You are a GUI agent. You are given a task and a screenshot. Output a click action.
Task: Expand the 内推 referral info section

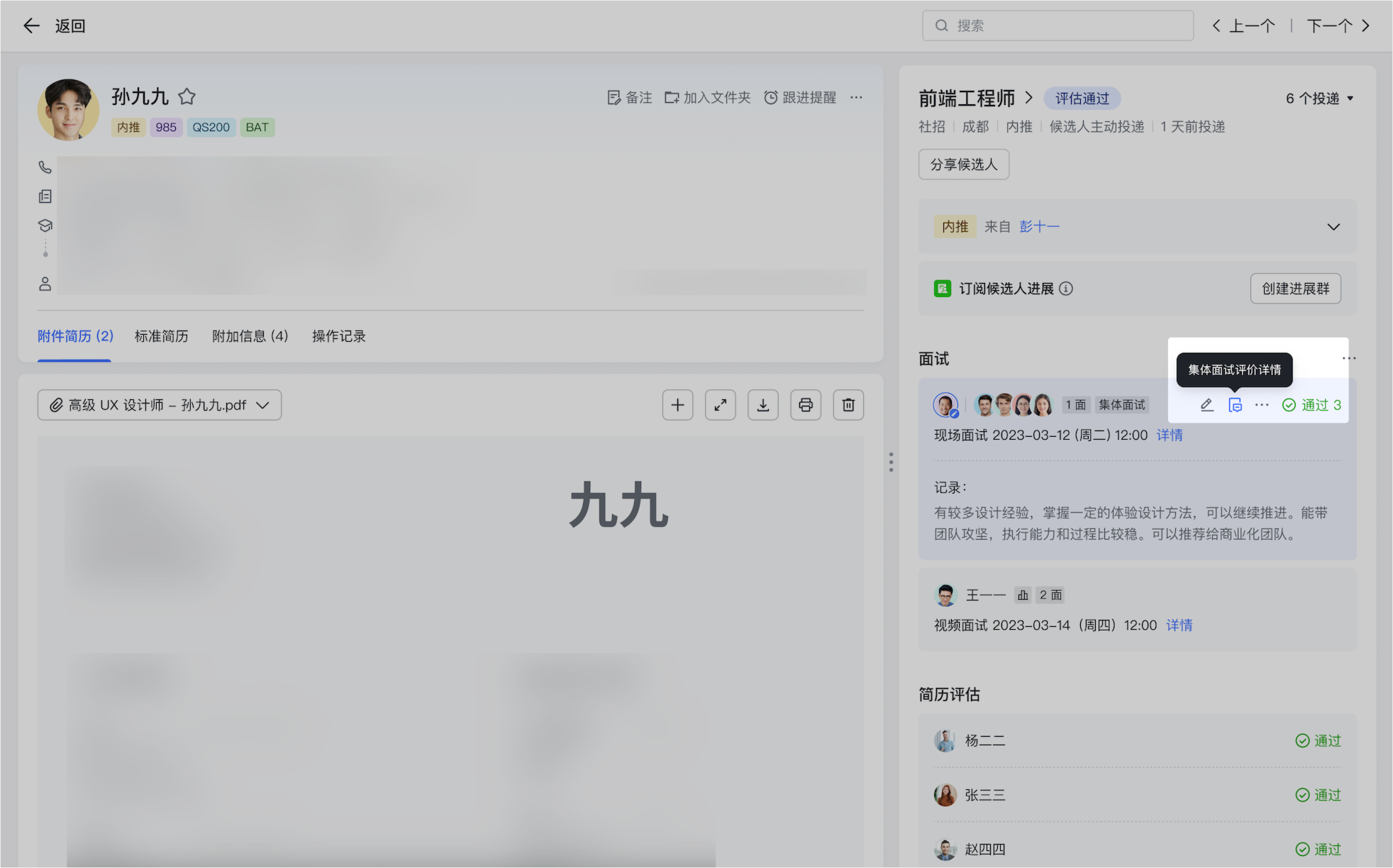pyautogui.click(x=1333, y=227)
